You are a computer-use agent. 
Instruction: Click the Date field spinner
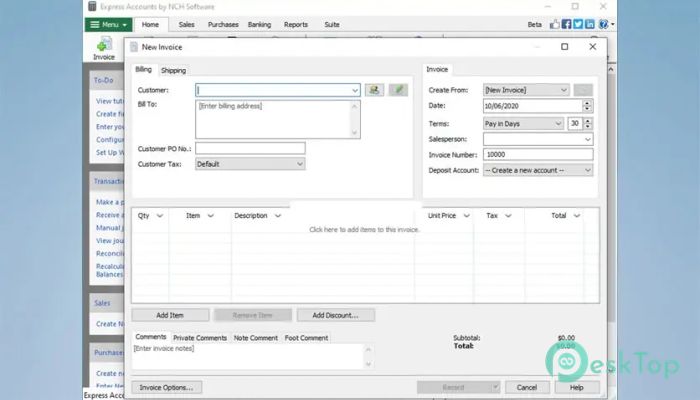[x=588, y=106]
